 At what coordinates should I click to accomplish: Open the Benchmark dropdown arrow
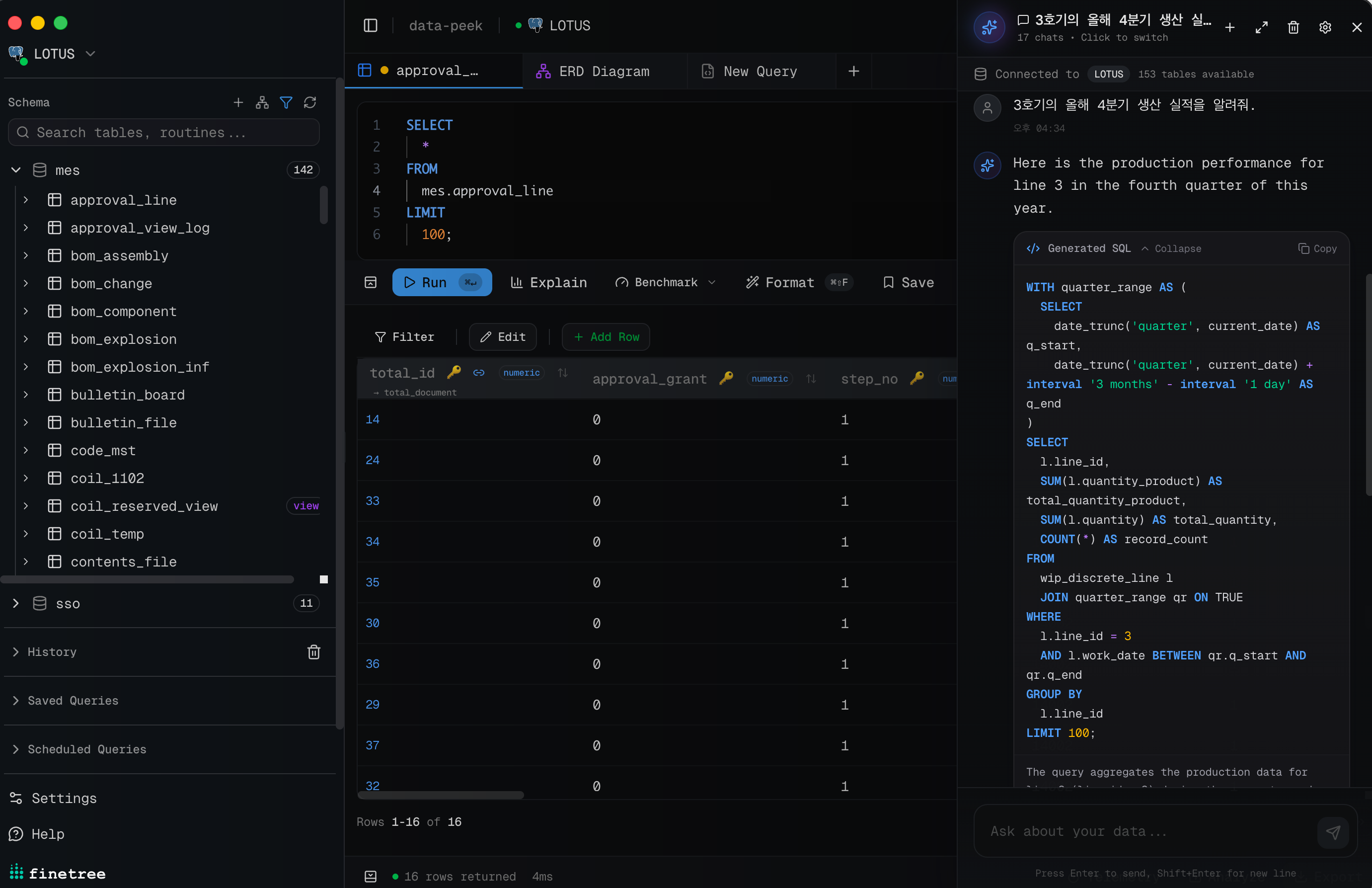click(x=712, y=283)
